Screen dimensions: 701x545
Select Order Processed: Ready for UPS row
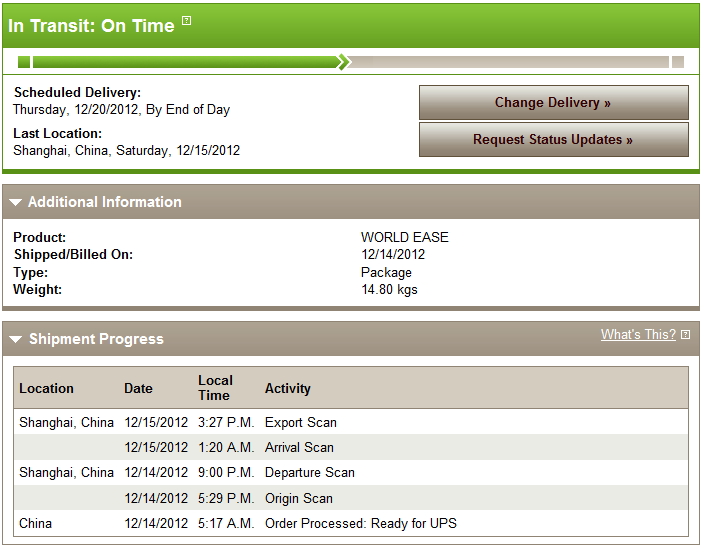click(351, 523)
